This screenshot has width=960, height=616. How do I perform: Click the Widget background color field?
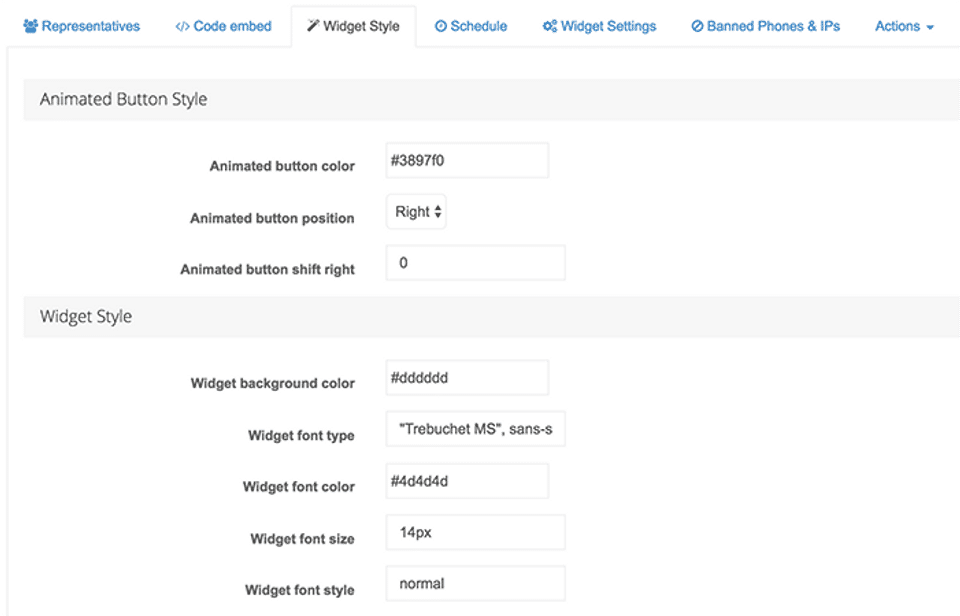pos(467,377)
